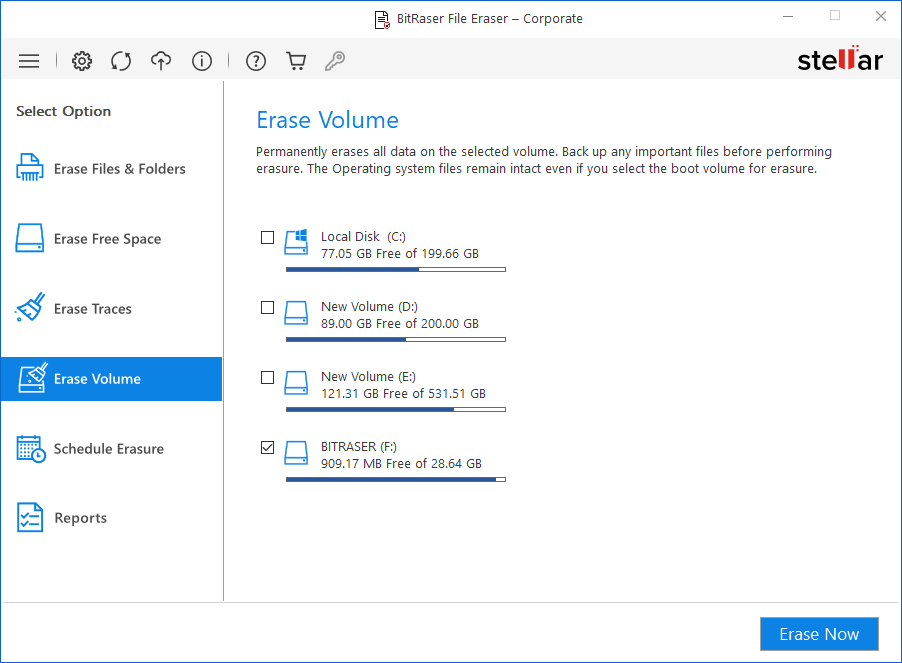Click the cloud upload update icon
The height and width of the screenshot is (663, 902).
161,61
